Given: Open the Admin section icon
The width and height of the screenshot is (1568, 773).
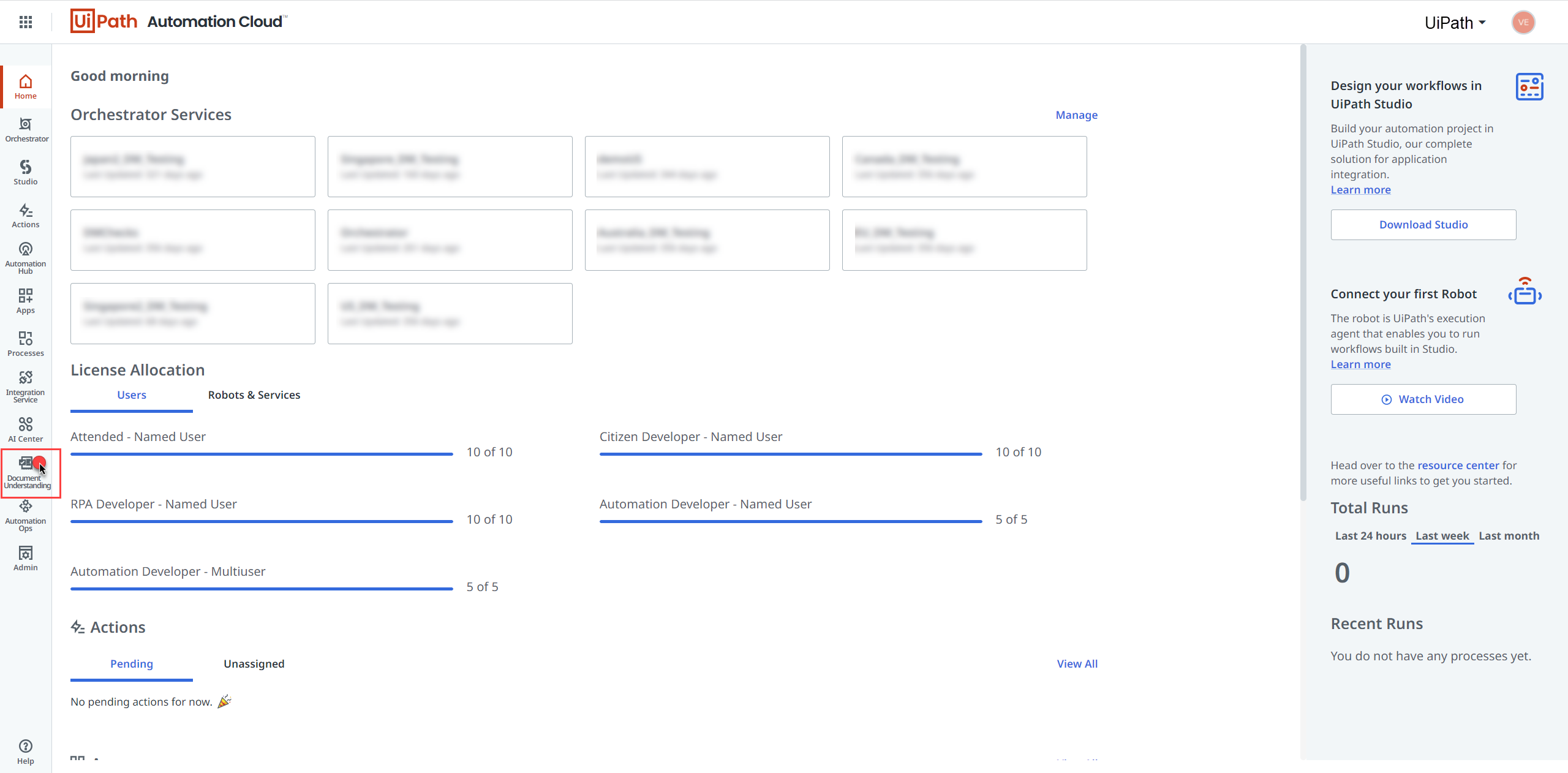Looking at the screenshot, I should point(26,558).
